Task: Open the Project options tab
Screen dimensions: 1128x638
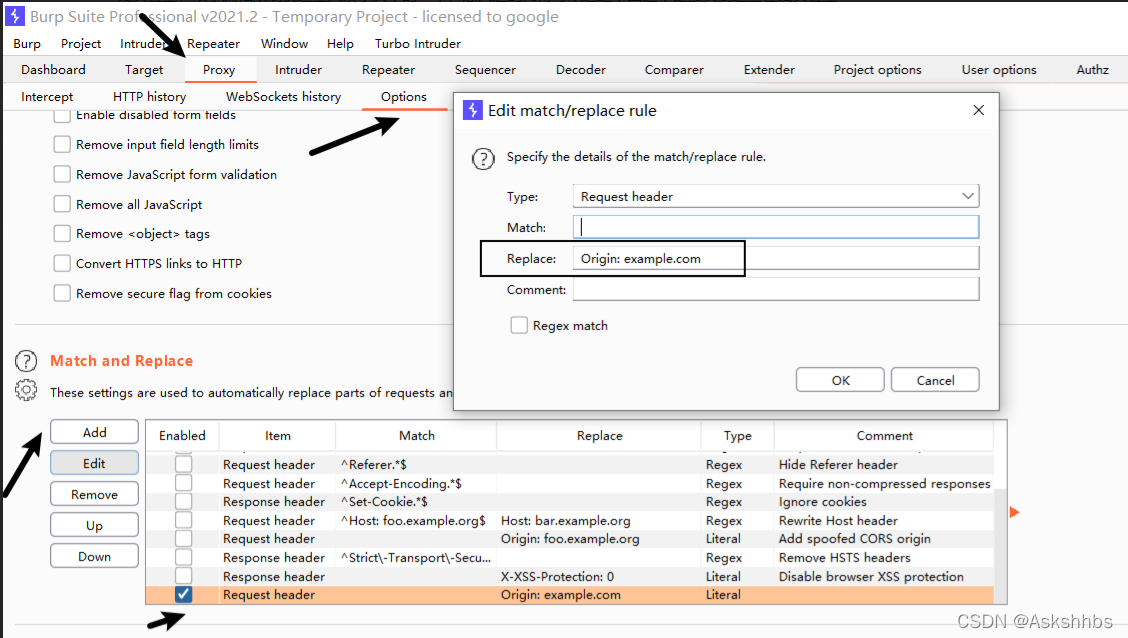Action: coord(878,70)
